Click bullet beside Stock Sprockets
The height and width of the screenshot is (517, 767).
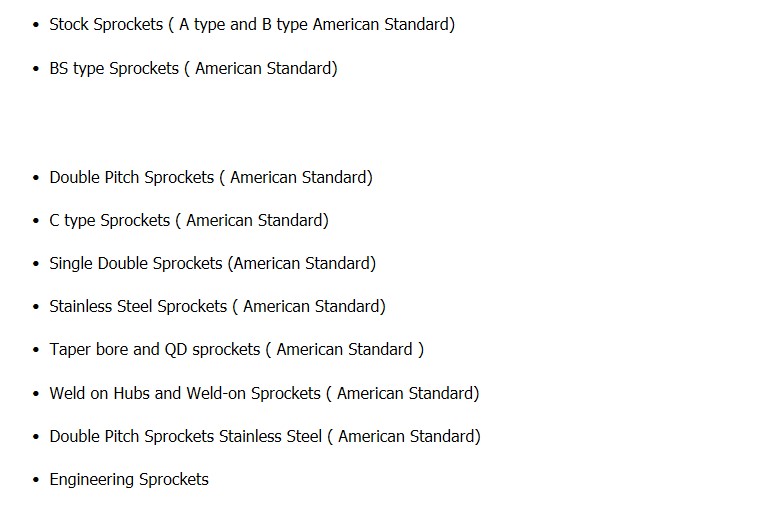(36, 24)
